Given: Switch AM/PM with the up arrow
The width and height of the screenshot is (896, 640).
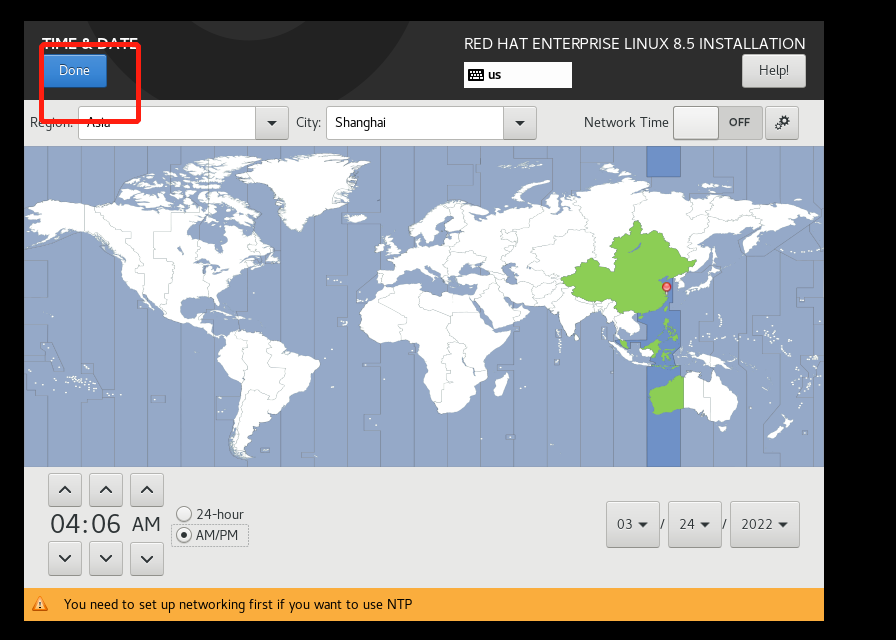Looking at the screenshot, I should pos(147,490).
